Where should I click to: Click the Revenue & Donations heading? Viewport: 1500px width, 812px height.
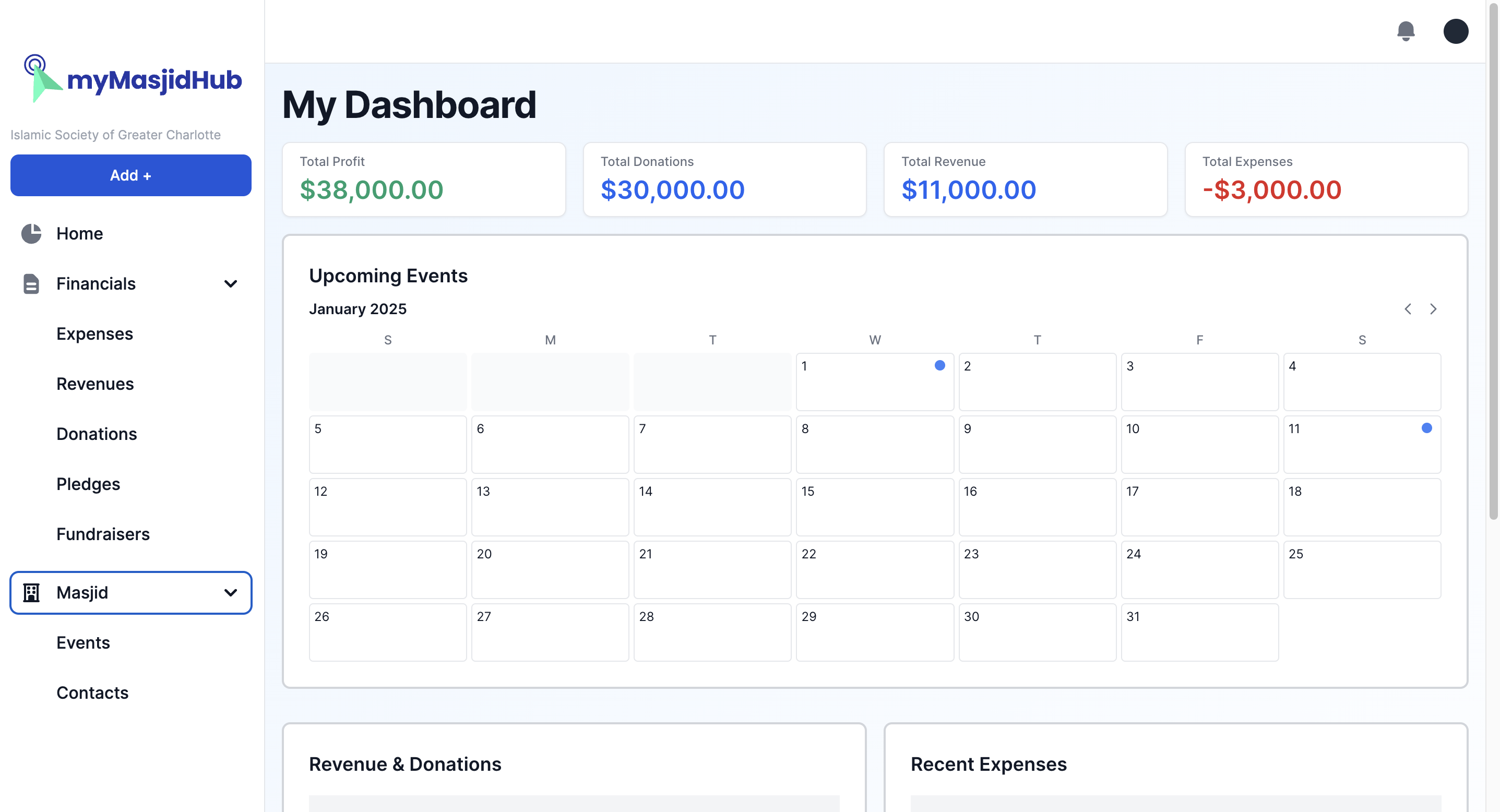pos(404,765)
